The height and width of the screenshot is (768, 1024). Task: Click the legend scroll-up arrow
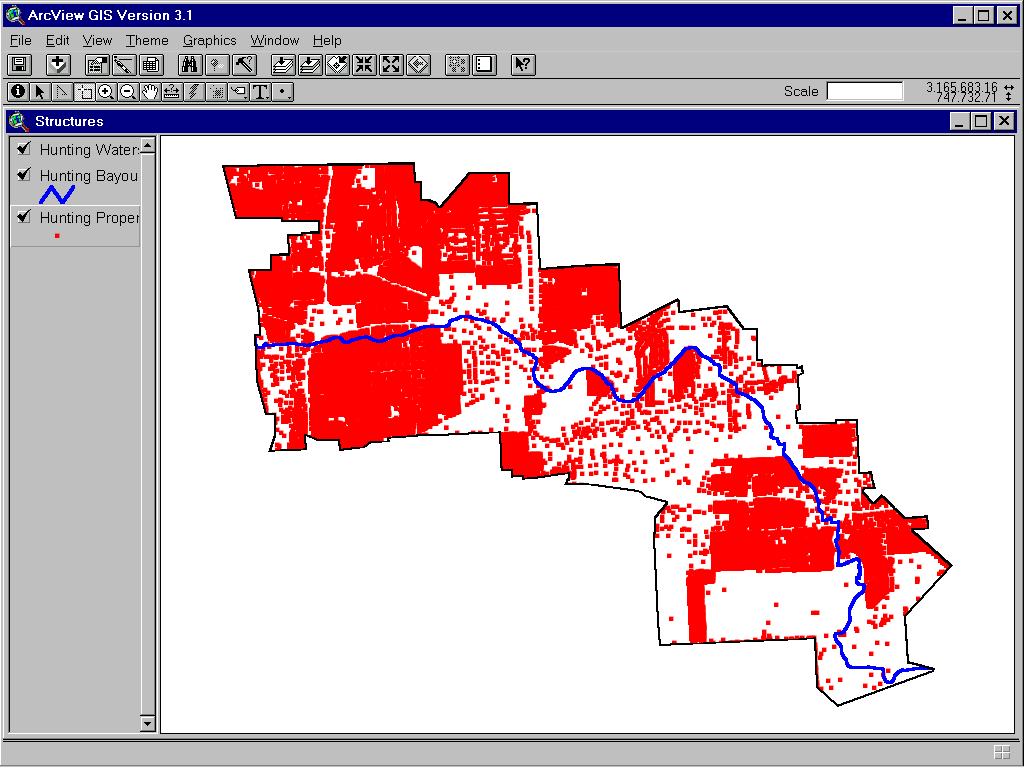[147, 143]
